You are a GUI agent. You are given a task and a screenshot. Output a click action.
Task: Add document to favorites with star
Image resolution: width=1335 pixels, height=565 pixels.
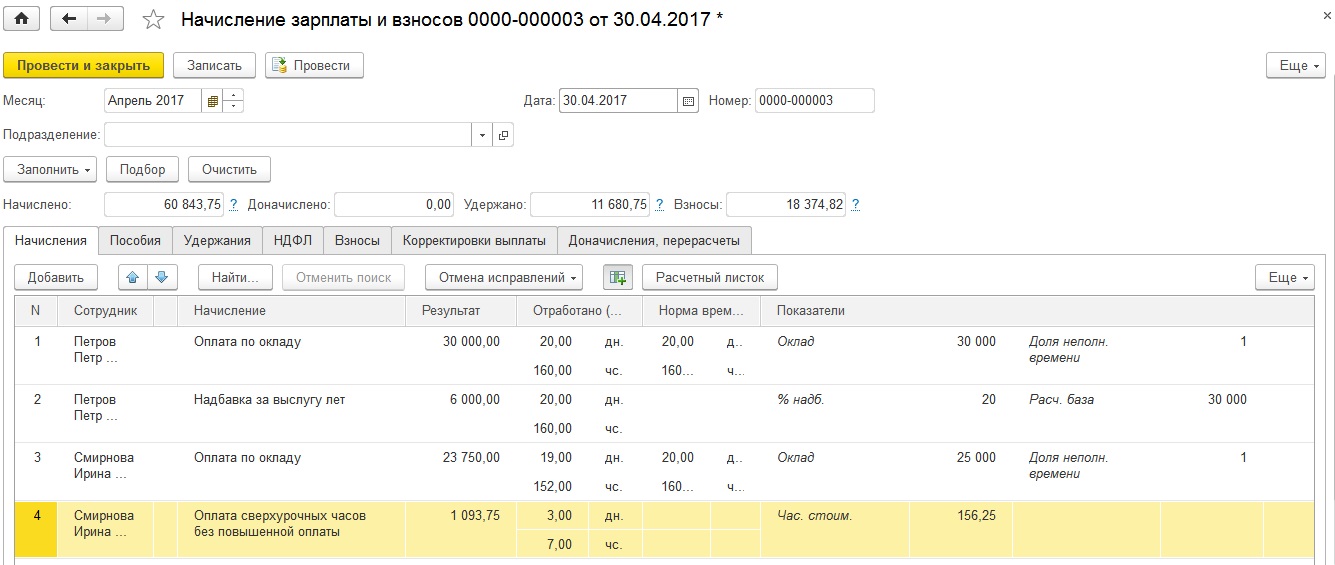coord(153,20)
